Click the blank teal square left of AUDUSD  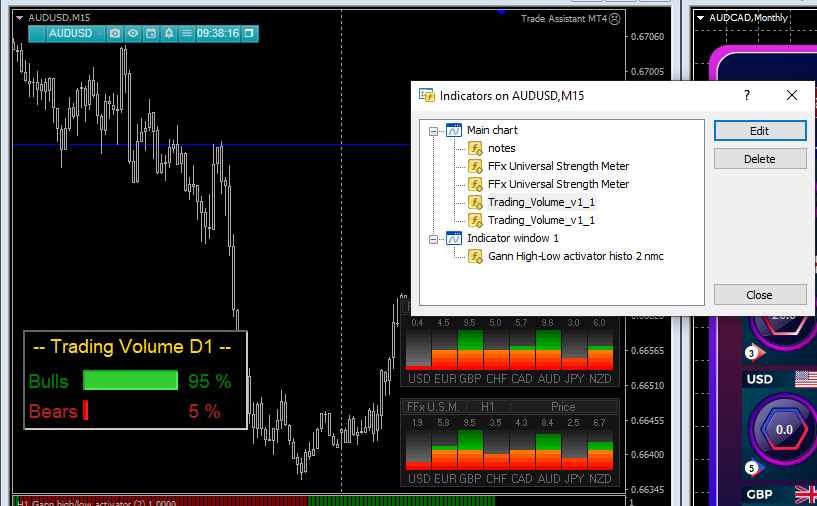coord(37,33)
